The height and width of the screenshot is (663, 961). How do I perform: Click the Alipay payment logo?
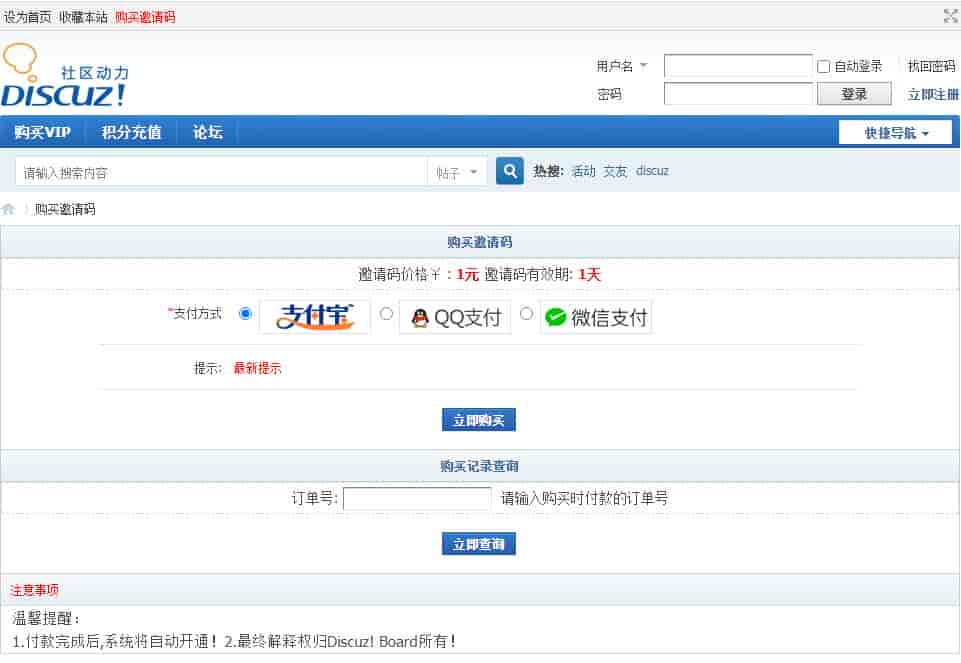pyautogui.click(x=315, y=317)
